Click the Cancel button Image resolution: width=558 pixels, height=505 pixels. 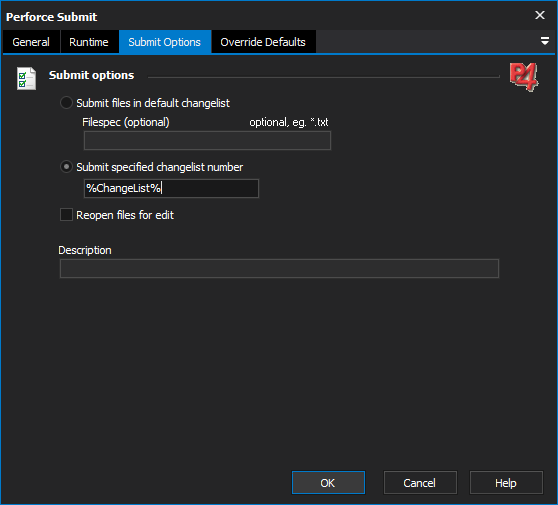pyautogui.click(x=420, y=483)
